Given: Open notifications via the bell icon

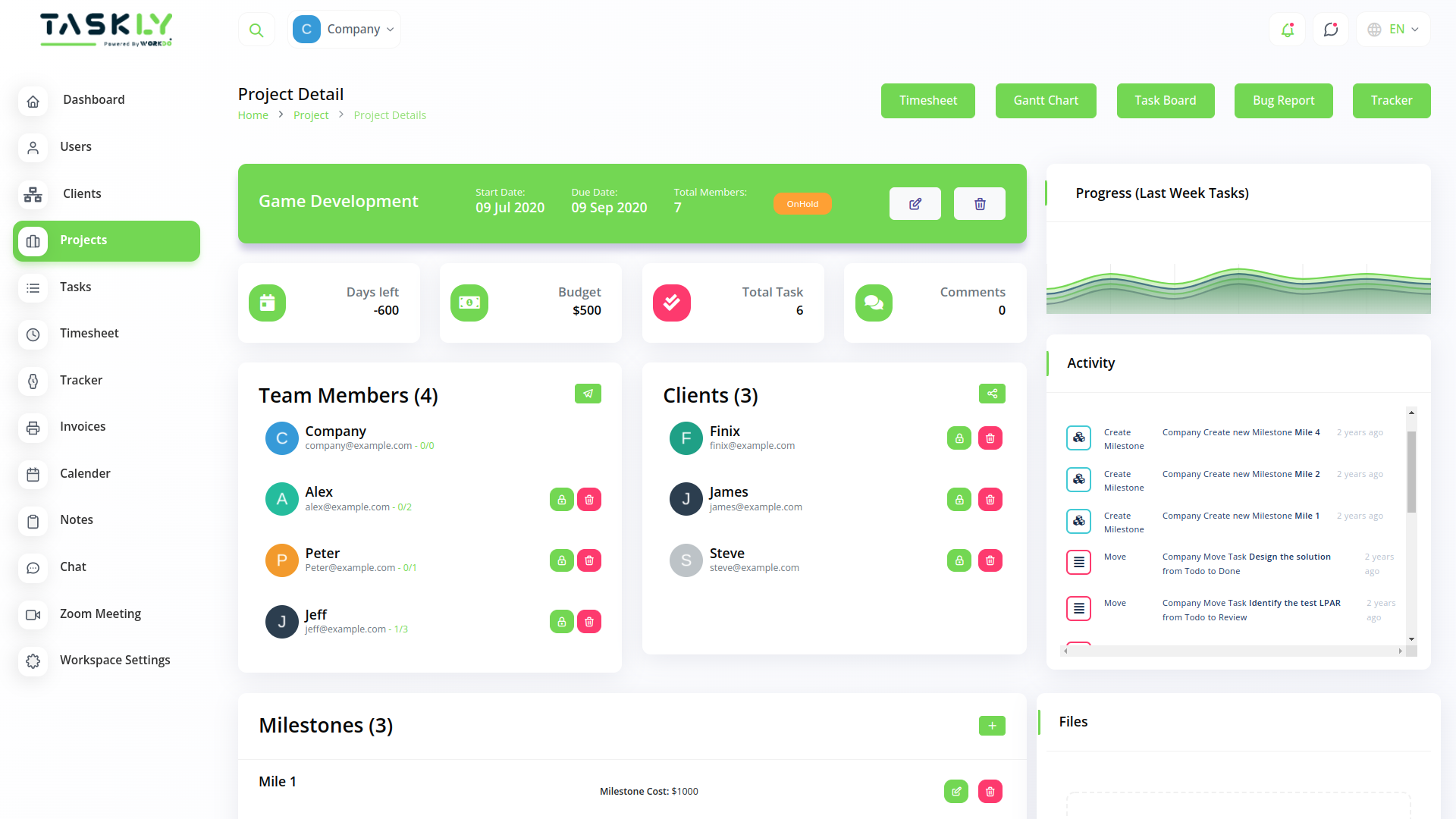Looking at the screenshot, I should point(1287,29).
